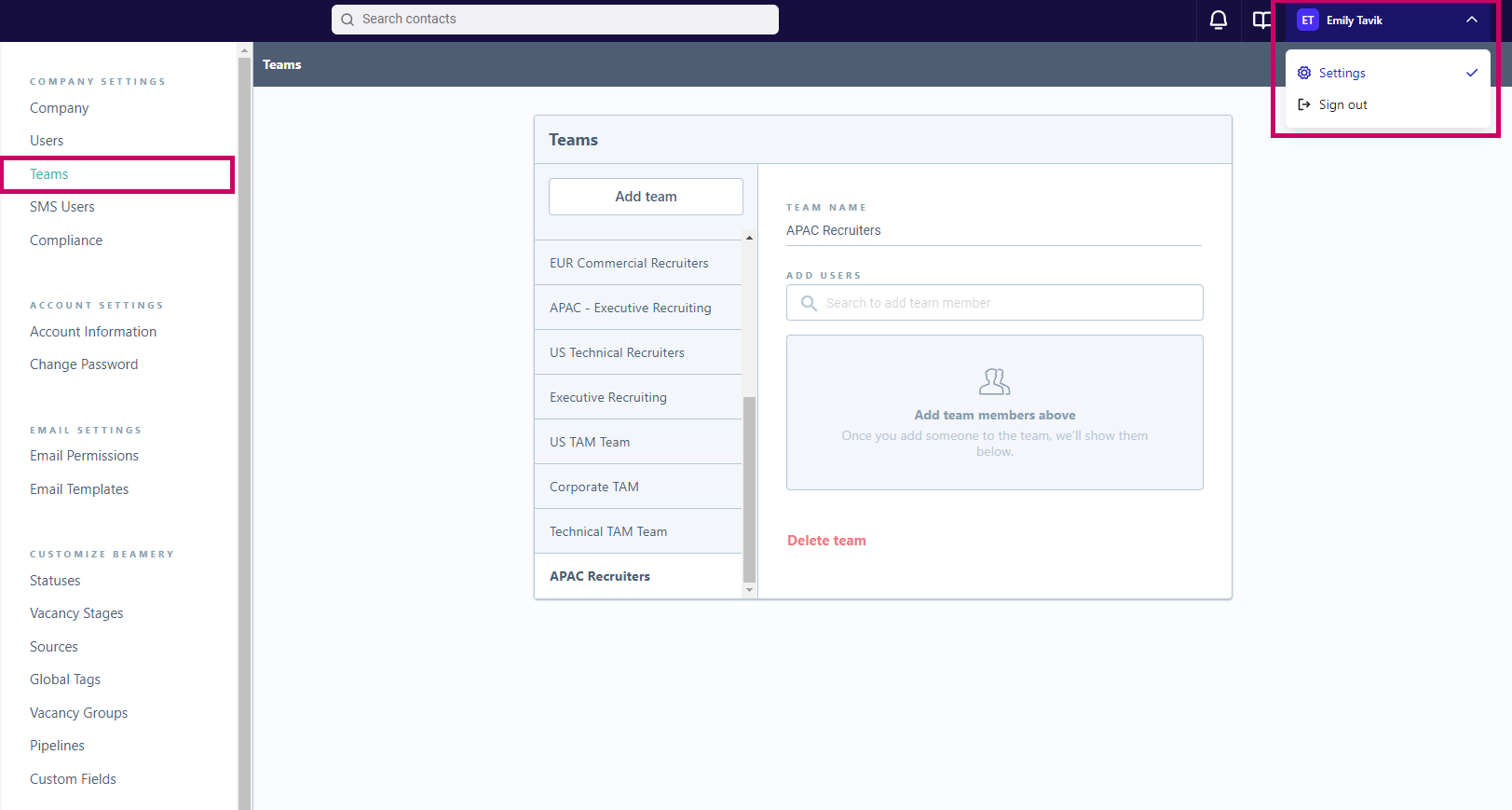
Task: Click the Add team button
Action: (x=646, y=197)
